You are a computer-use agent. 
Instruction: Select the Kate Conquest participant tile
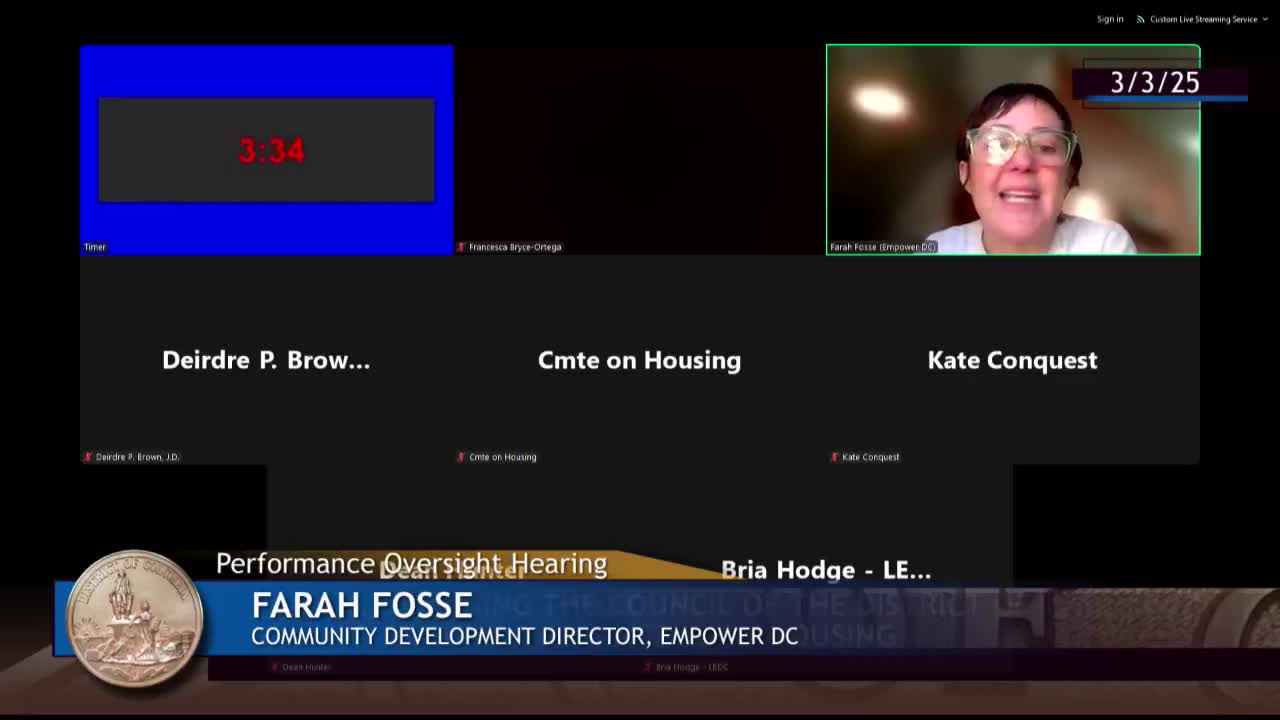tap(1013, 360)
